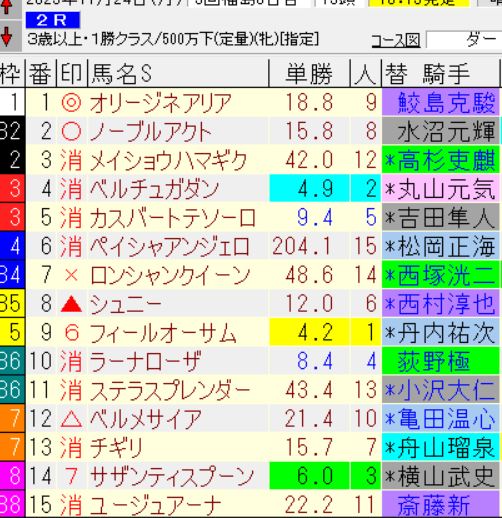Image resolution: width=502 pixels, height=518 pixels.
Task: Select horse name ロンシャンクイーン
Action: click(170, 275)
